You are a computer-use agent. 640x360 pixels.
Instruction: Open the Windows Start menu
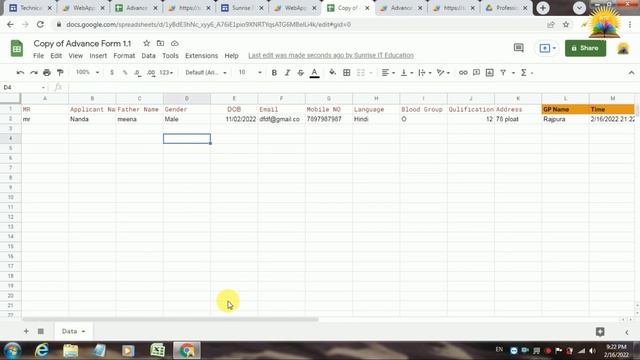pos(12,350)
